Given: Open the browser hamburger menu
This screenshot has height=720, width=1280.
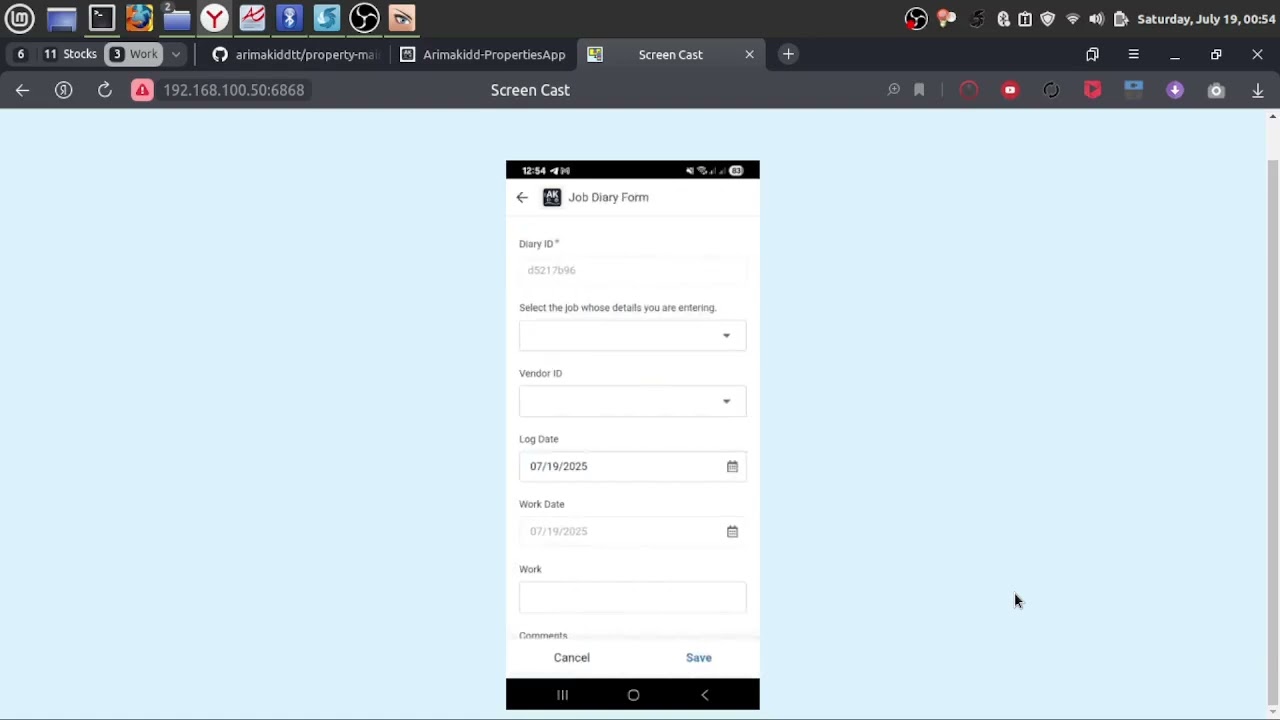Looking at the screenshot, I should [1133, 54].
